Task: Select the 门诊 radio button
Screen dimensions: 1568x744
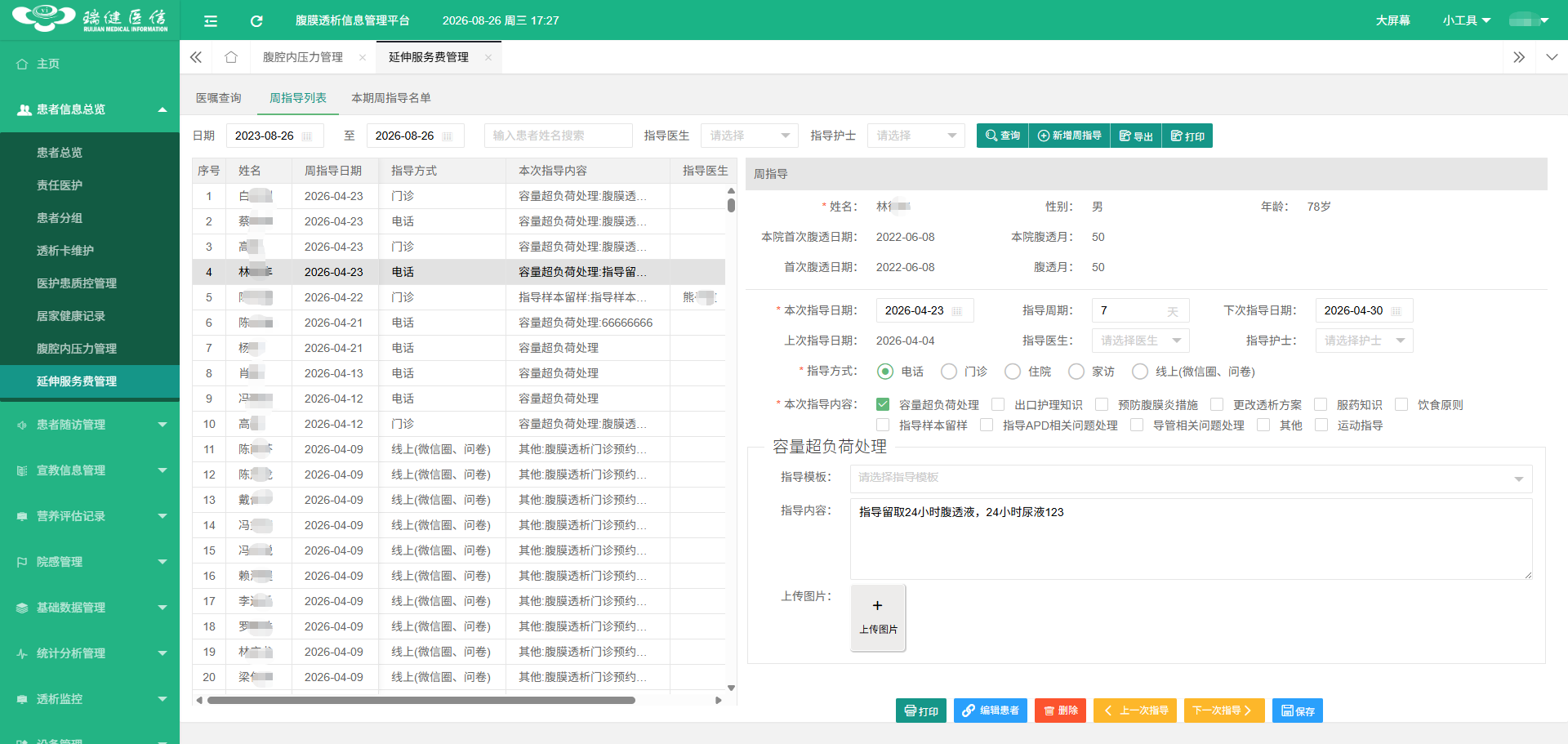Action: pyautogui.click(x=949, y=372)
